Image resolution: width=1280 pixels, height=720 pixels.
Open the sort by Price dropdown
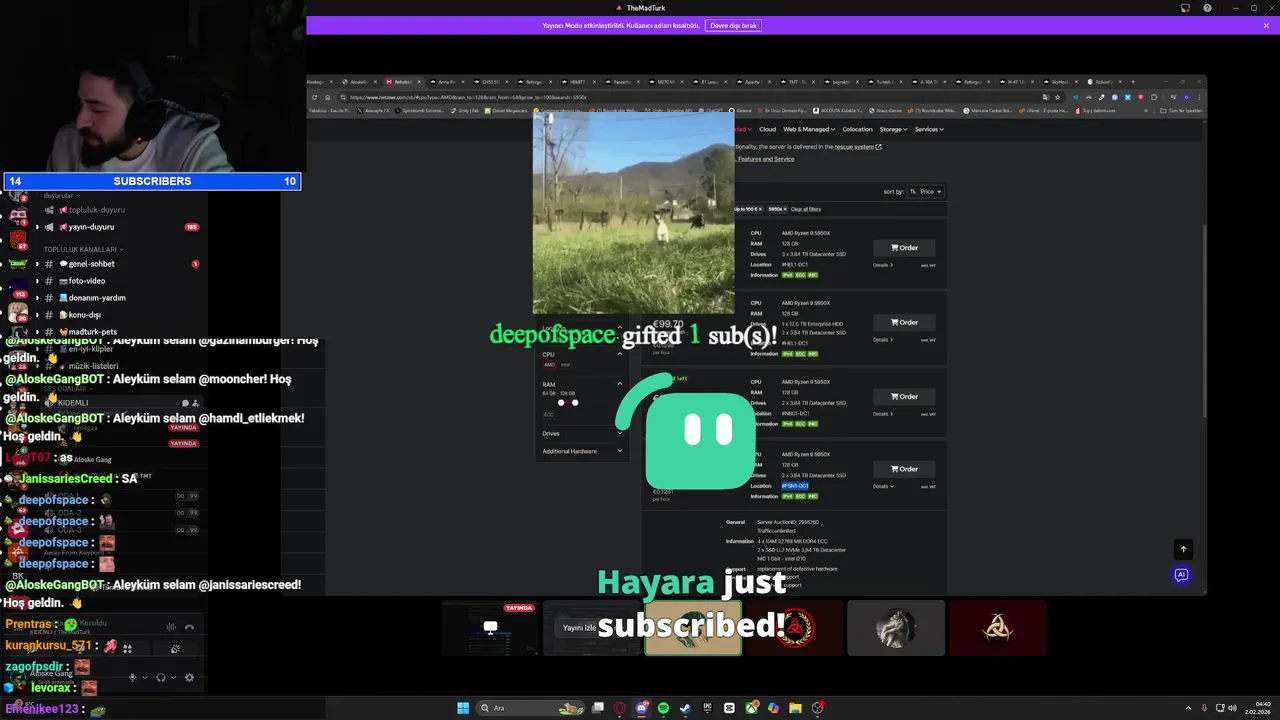(925, 191)
